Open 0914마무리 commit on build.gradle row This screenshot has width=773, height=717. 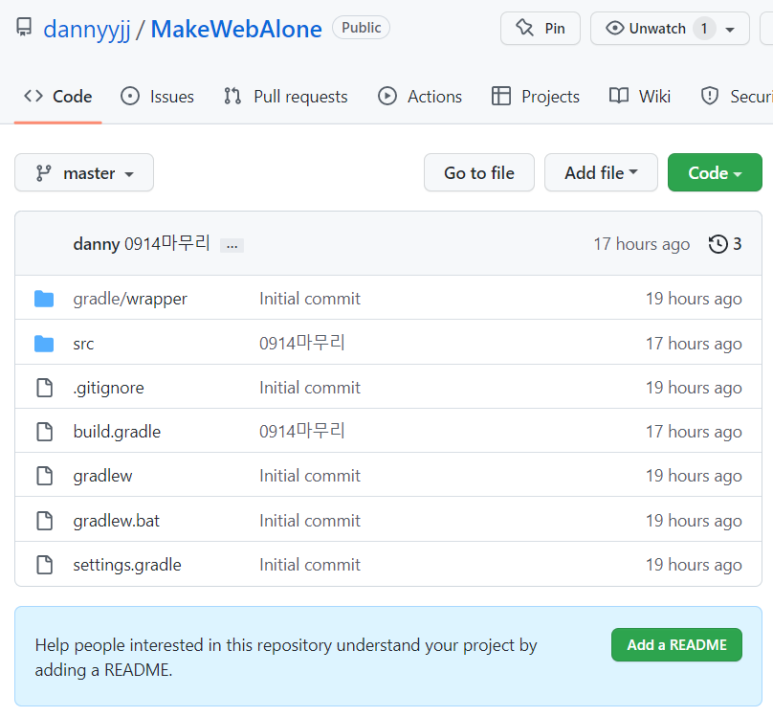pos(302,431)
